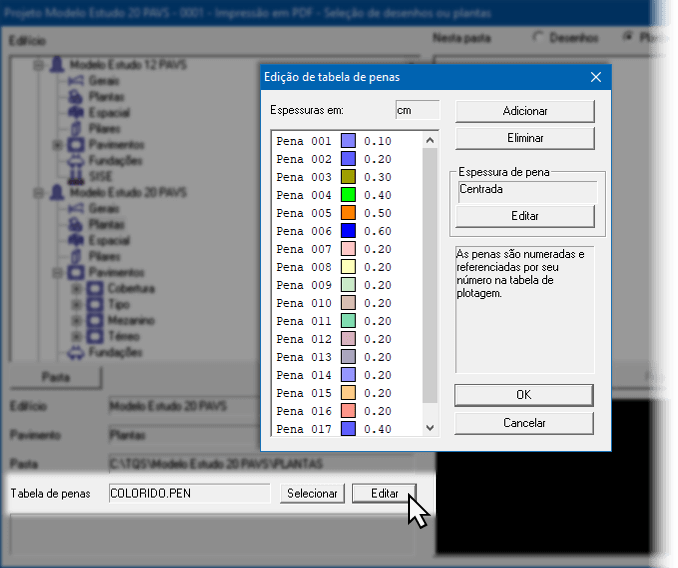Click the COLORIDO.PEN text field
The height and width of the screenshot is (568, 678).
188,493
